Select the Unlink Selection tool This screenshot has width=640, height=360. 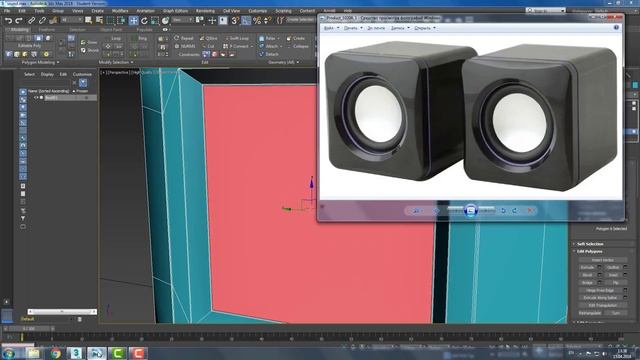pos(42,20)
